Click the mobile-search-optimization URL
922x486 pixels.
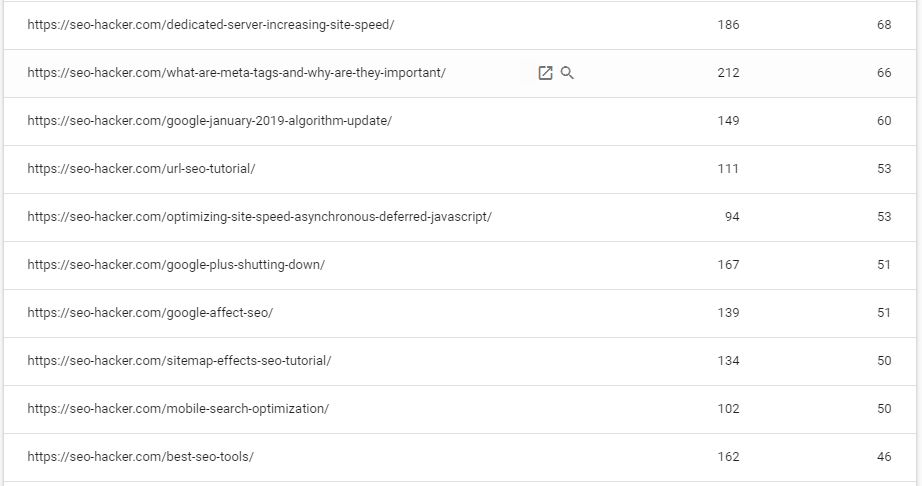[178, 409]
